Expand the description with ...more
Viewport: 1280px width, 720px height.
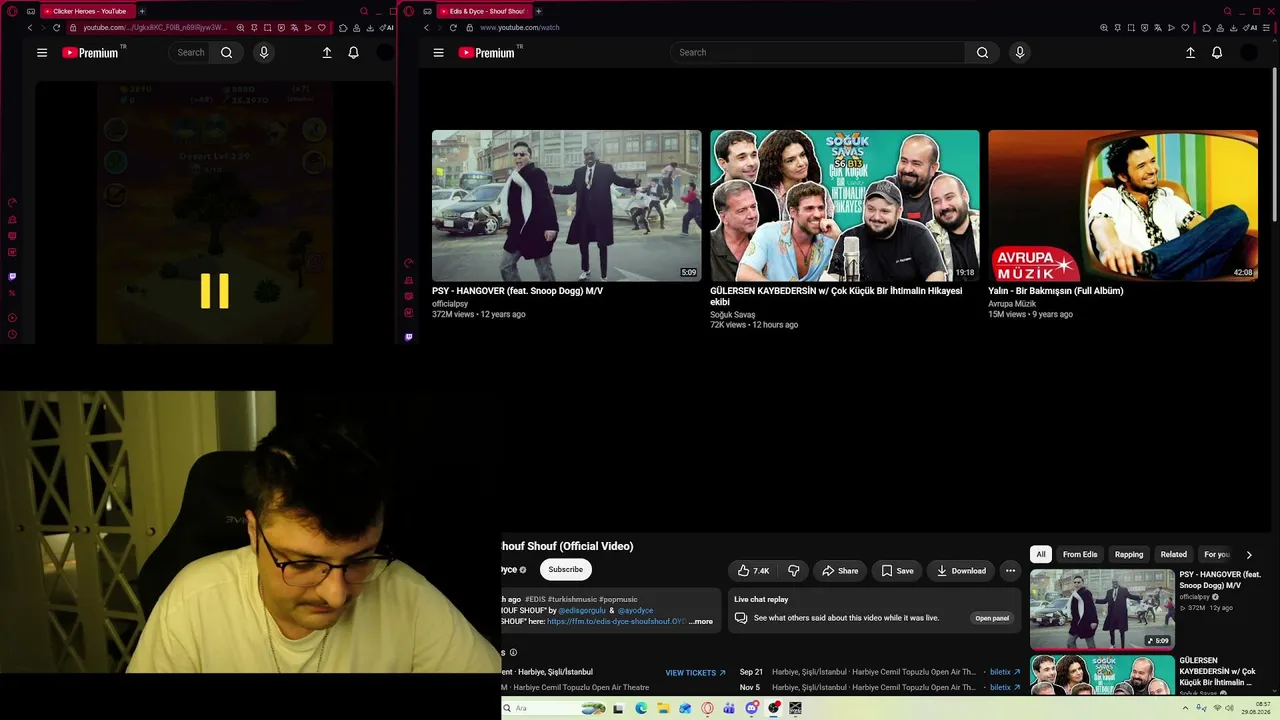coord(701,622)
